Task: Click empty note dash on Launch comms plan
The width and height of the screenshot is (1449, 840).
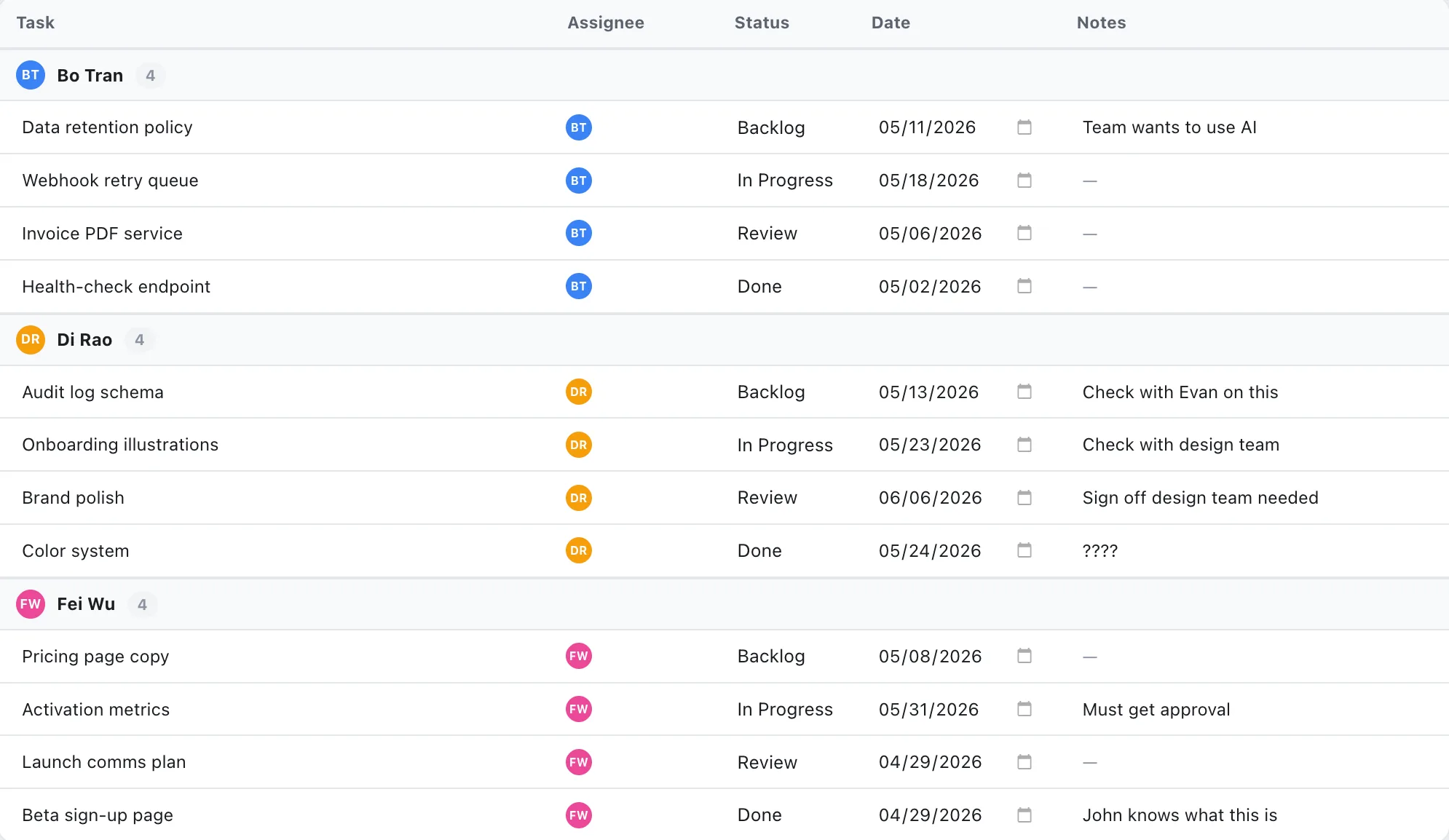Action: point(1089,762)
